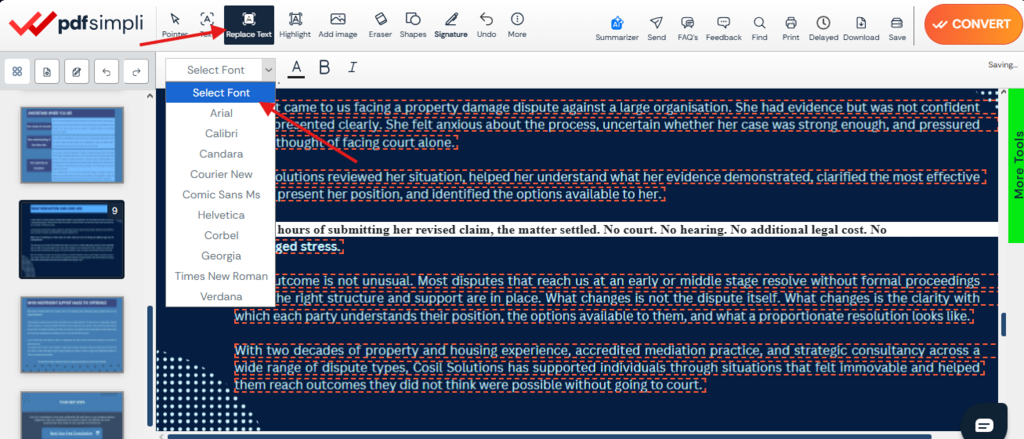The height and width of the screenshot is (439, 1024).
Task: Choose Calibri from the font list
Action: coord(221,133)
